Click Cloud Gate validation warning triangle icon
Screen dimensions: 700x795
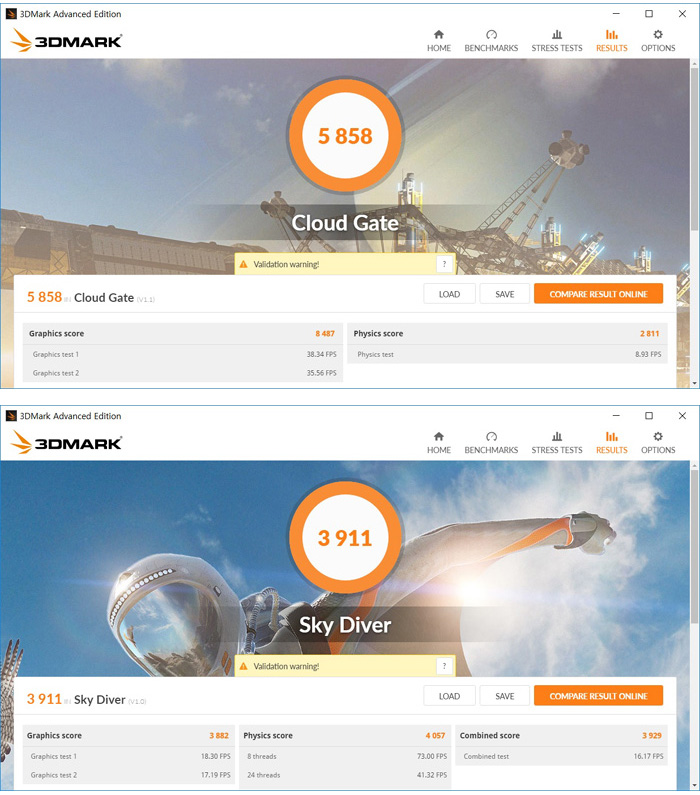click(x=243, y=264)
